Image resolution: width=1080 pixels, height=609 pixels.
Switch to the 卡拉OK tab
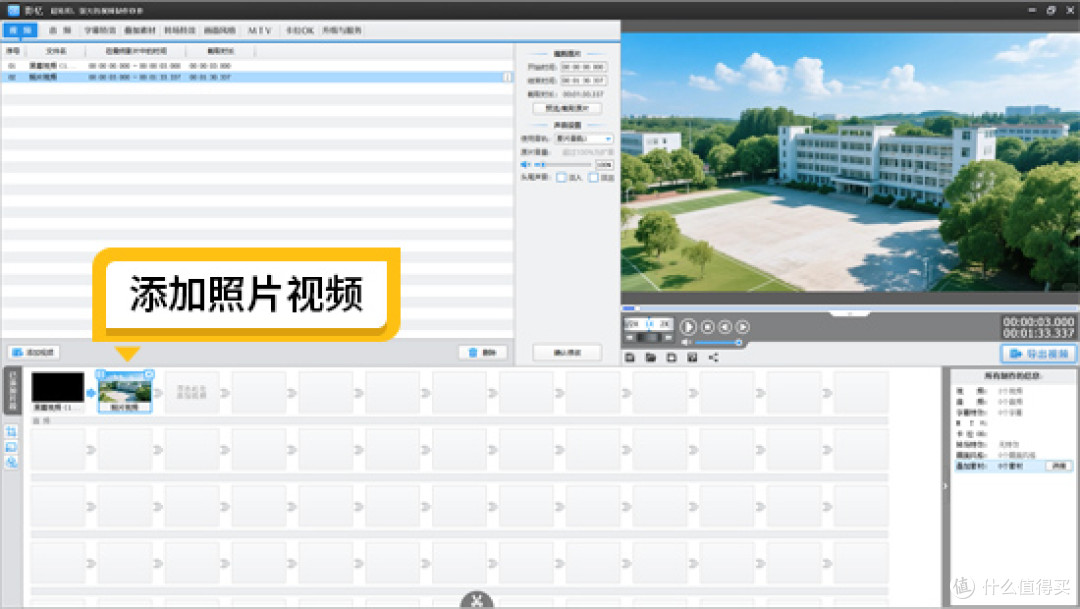click(x=300, y=30)
